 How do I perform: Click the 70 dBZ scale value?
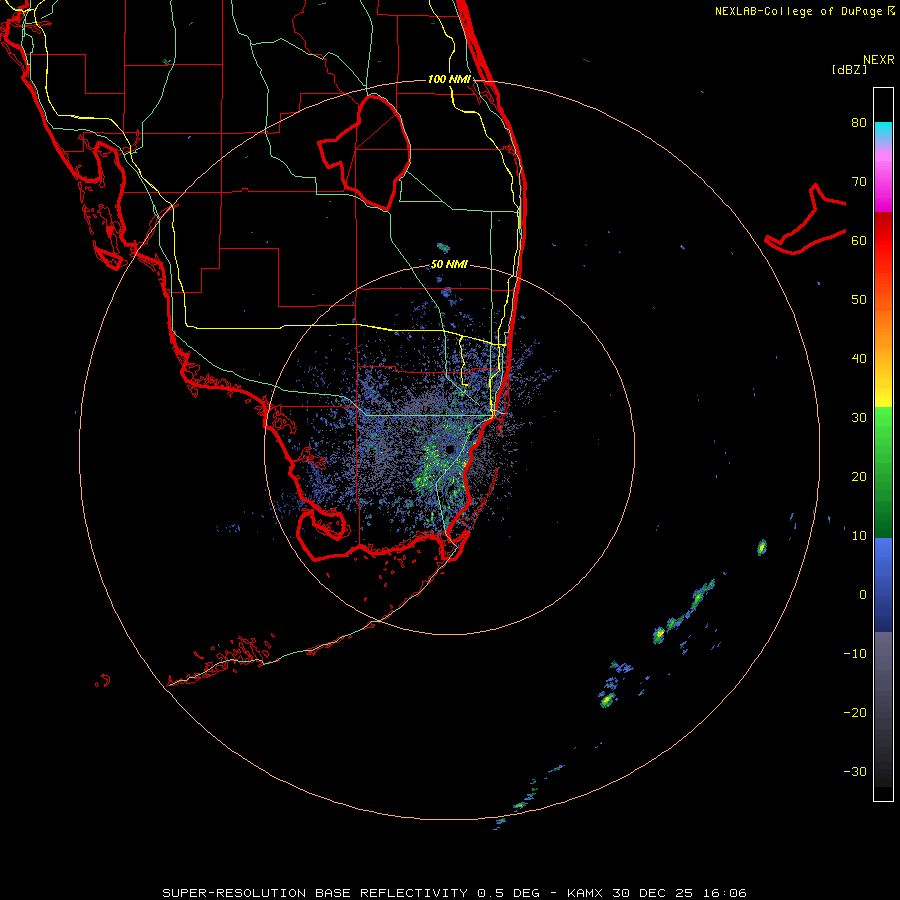point(859,181)
